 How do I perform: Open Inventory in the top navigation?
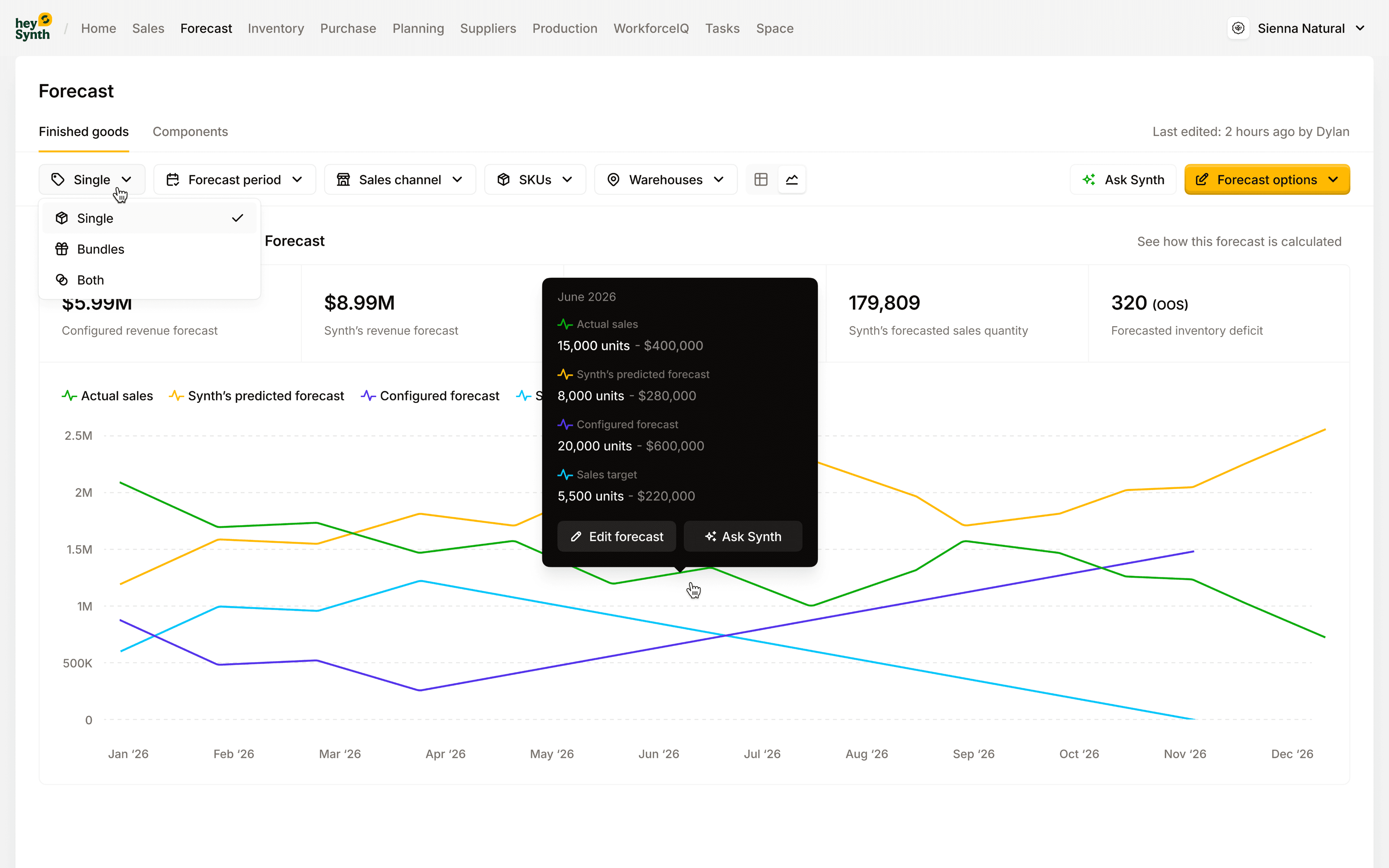click(276, 28)
